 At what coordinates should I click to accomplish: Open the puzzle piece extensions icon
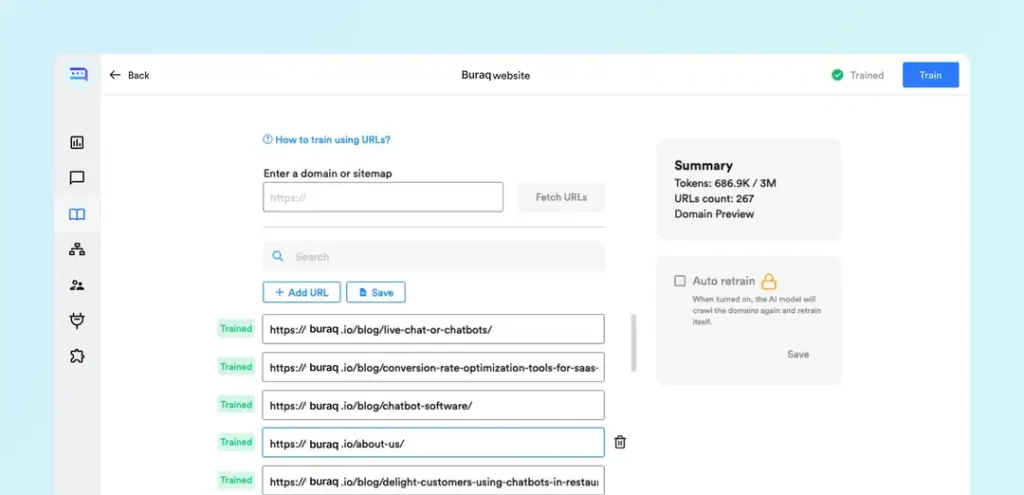77,356
